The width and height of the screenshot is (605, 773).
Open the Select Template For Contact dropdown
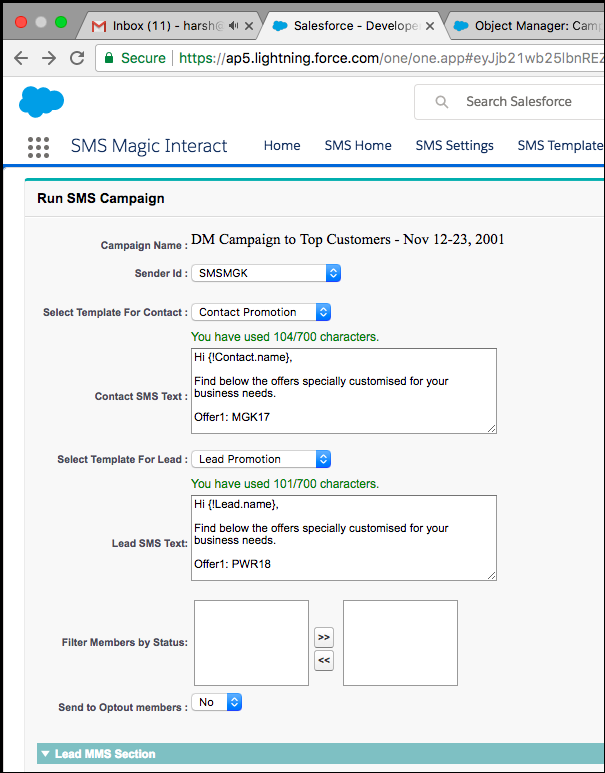point(261,312)
